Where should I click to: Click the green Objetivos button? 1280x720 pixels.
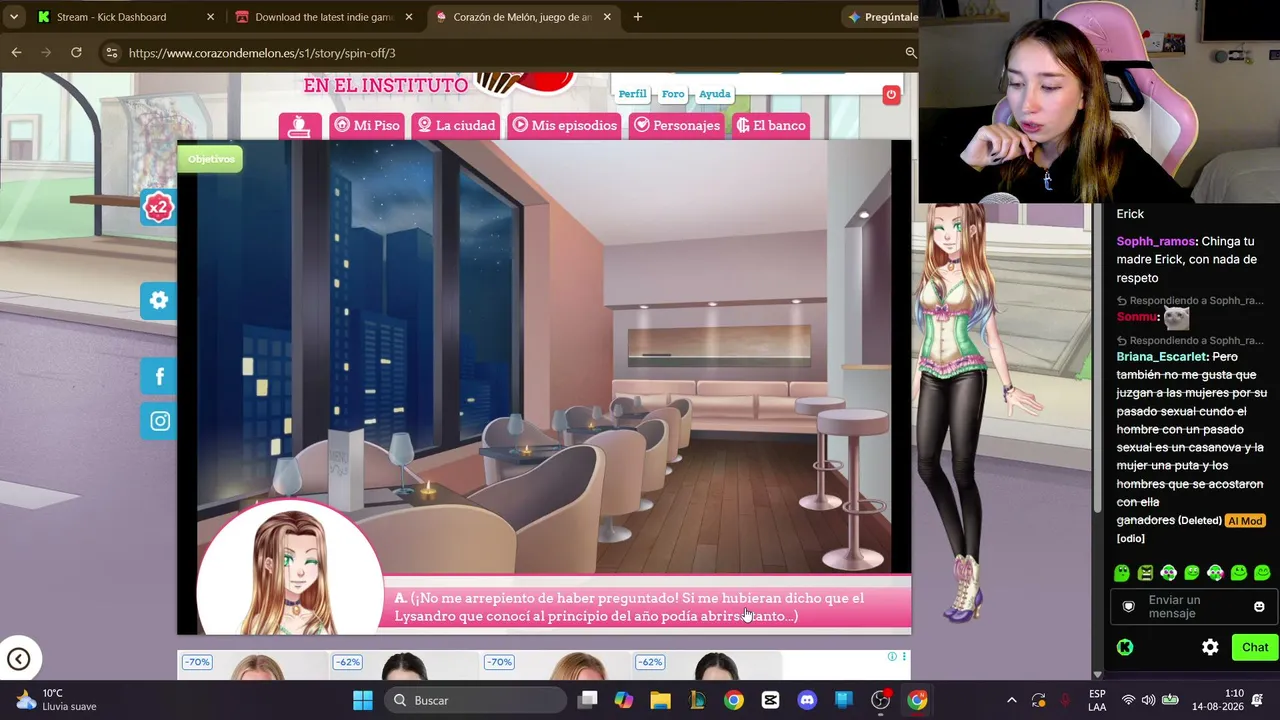[211, 159]
